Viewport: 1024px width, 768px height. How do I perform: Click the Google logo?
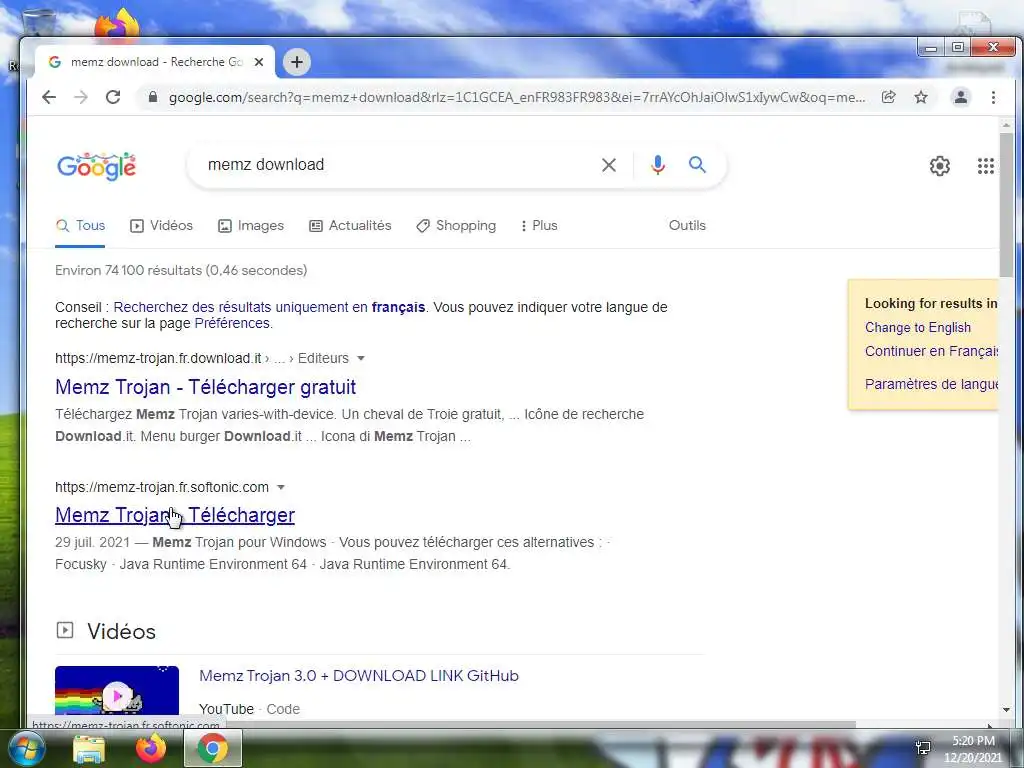point(97,167)
